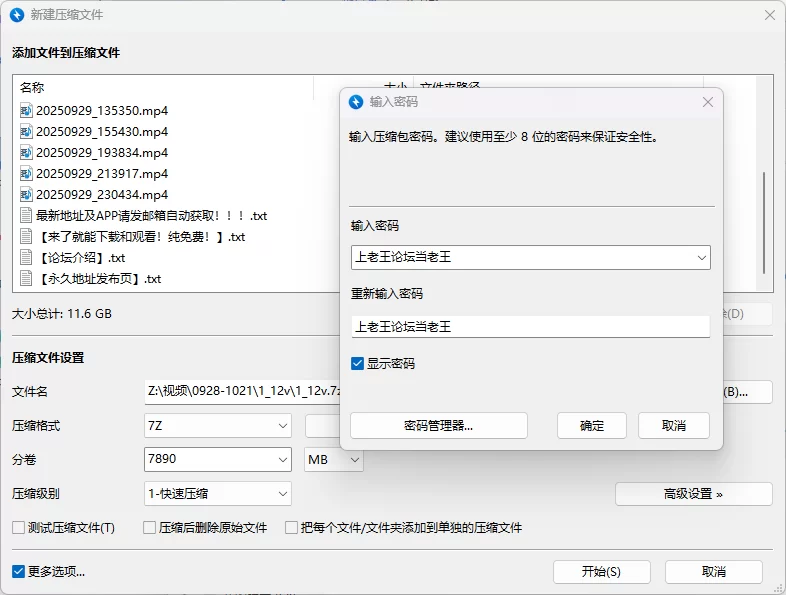Screen dimensions: 786x595
Task: Confirm password with 确定 button
Action: (x=592, y=425)
